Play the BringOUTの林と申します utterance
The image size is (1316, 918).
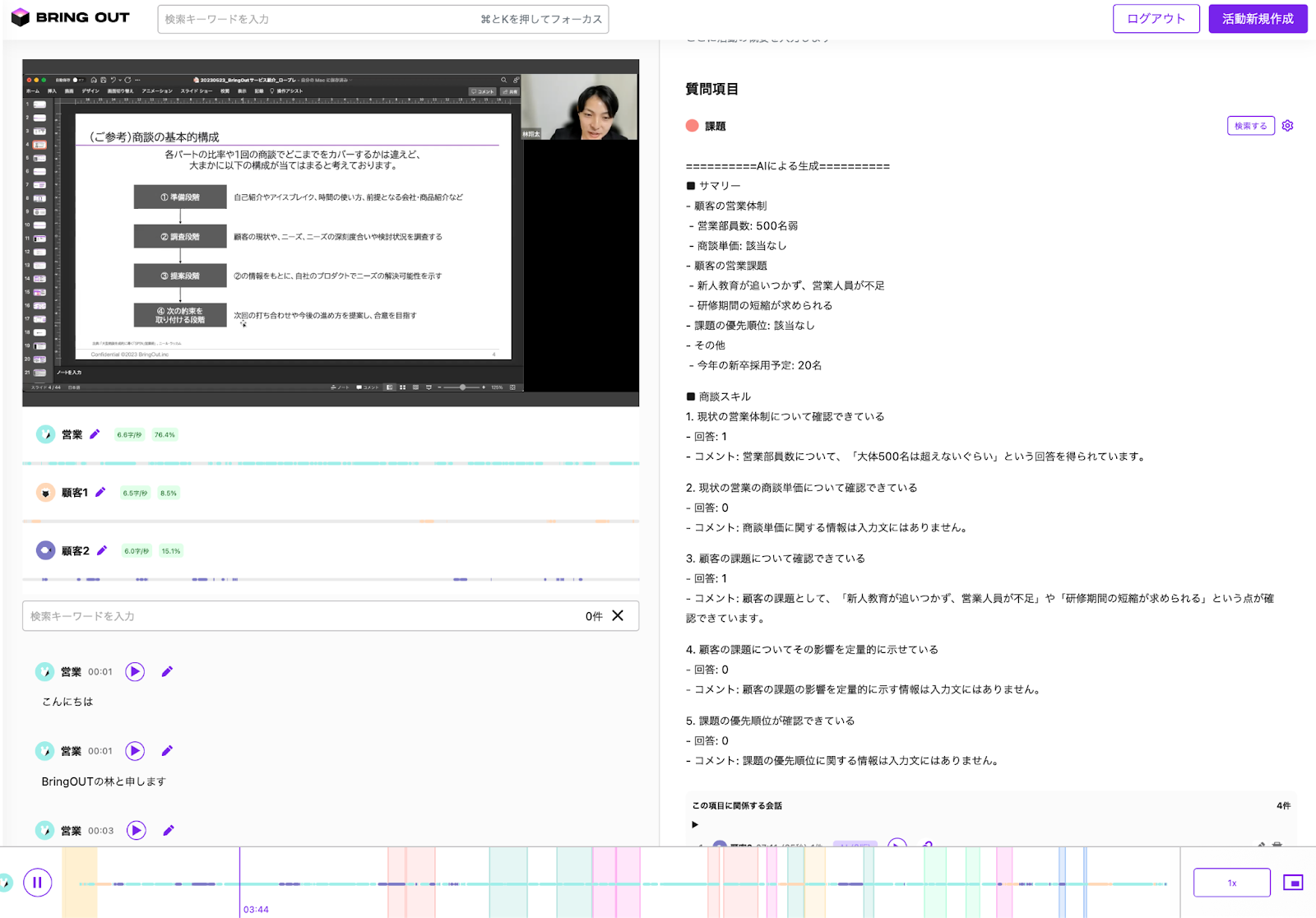point(135,751)
